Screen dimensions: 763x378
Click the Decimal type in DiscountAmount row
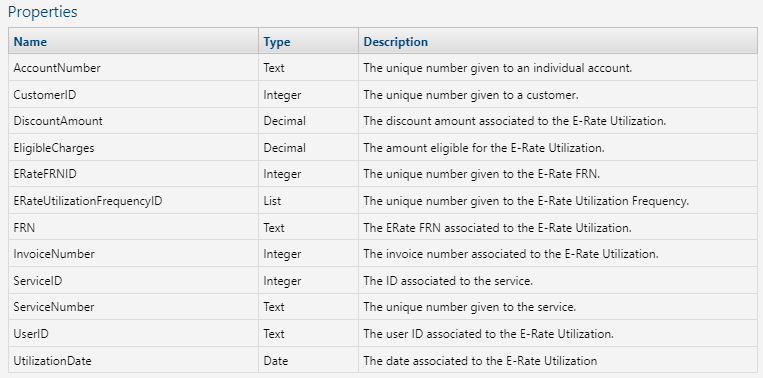tap(285, 121)
